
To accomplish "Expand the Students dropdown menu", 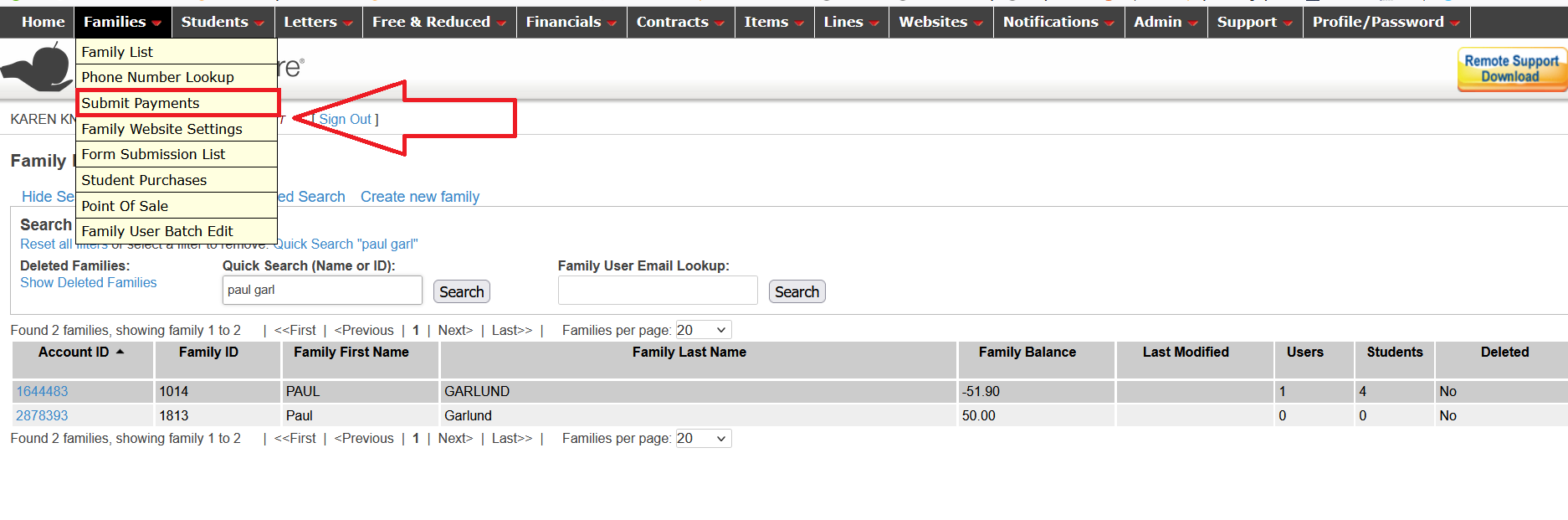I will point(222,22).
